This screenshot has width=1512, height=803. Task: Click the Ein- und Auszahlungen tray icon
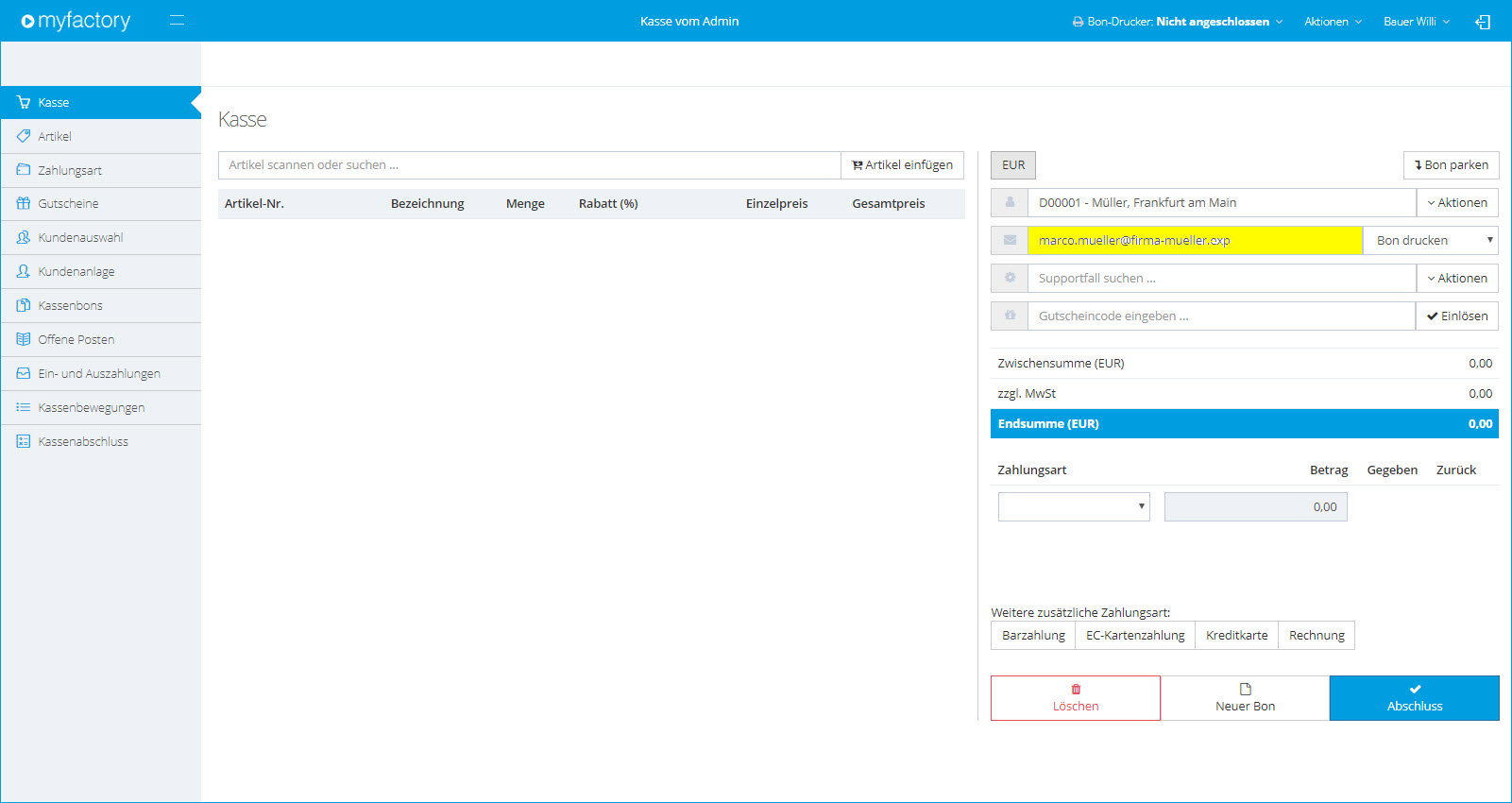coord(24,373)
